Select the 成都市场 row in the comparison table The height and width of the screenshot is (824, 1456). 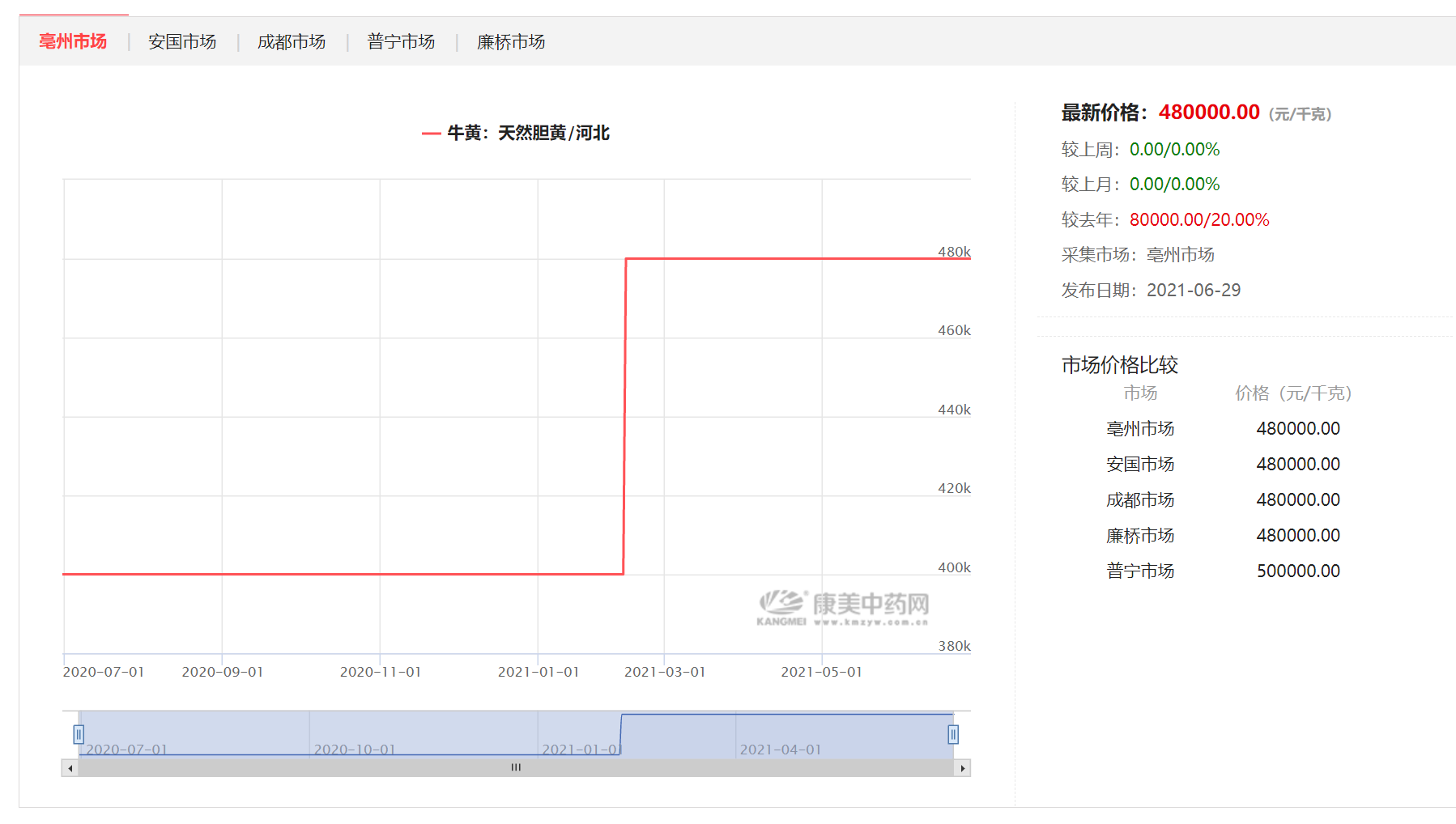click(x=1140, y=499)
